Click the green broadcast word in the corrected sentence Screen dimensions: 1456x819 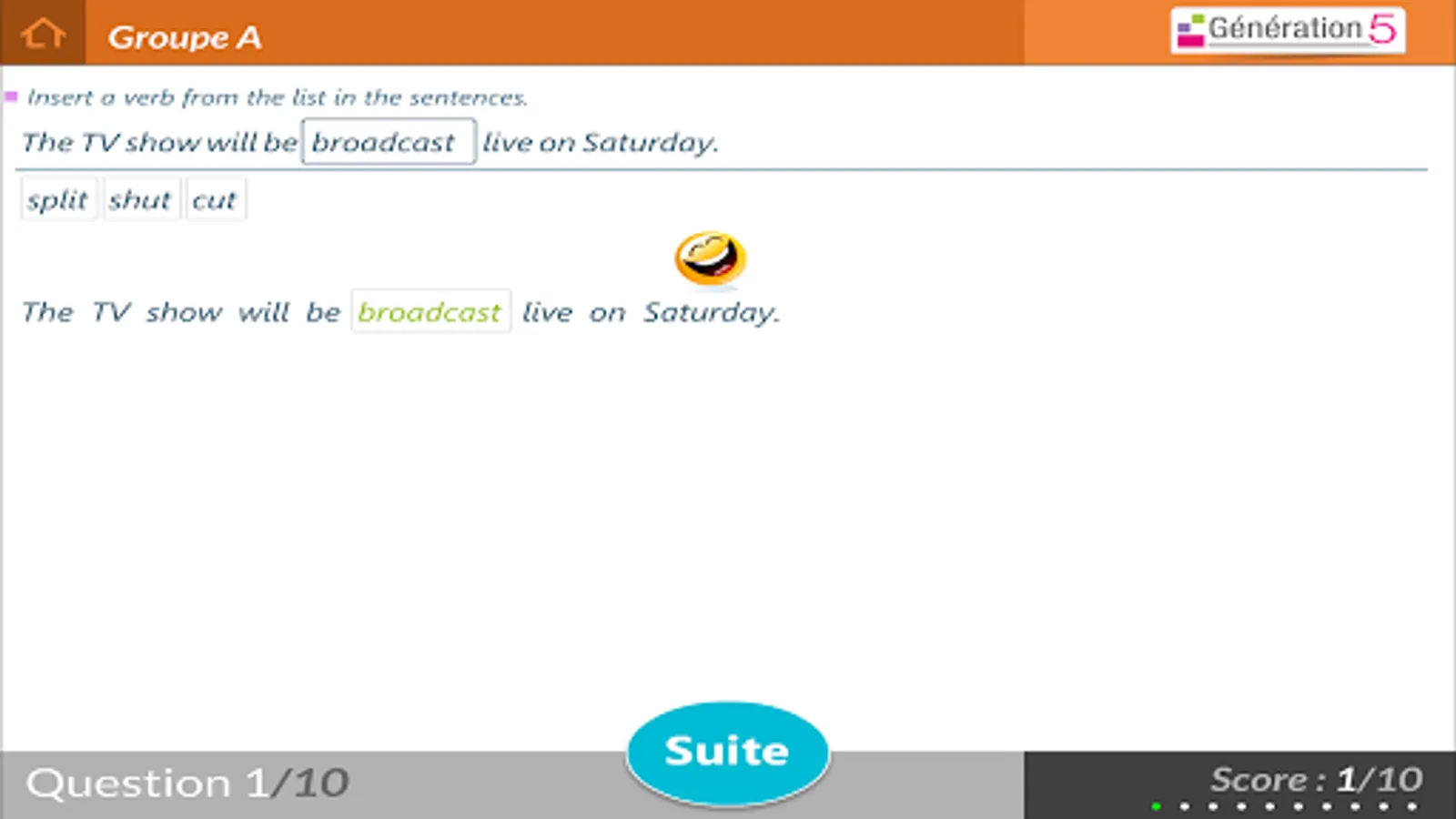pos(430,312)
